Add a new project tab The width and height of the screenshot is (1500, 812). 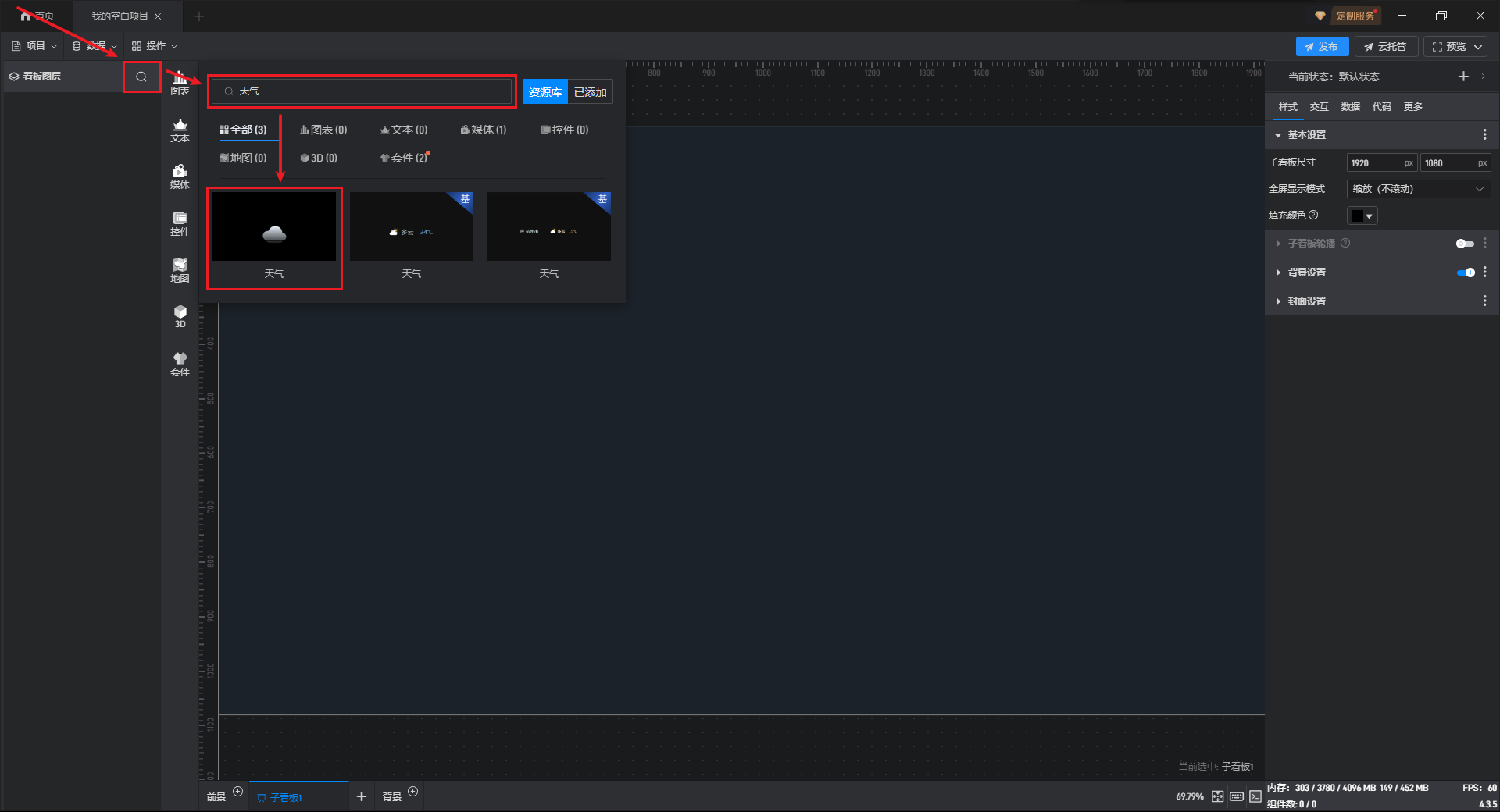point(199,16)
